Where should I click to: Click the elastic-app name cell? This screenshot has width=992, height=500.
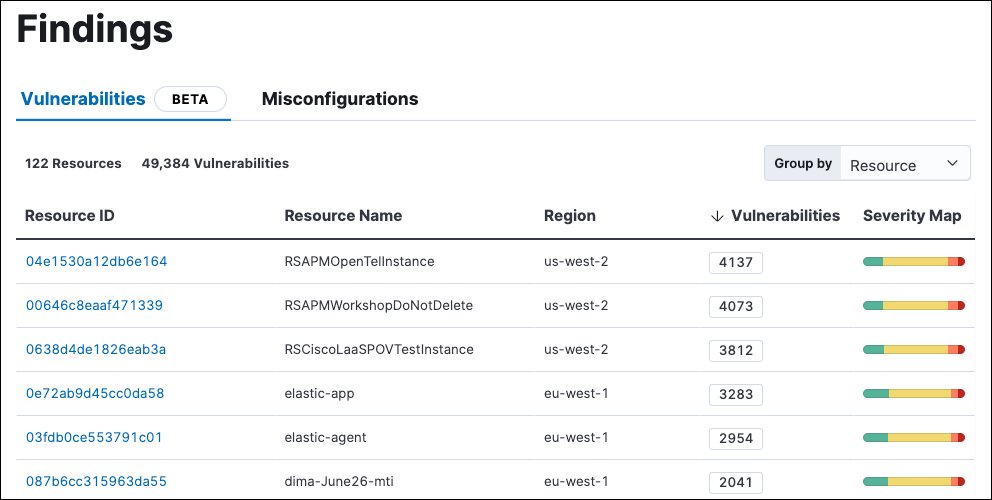pos(319,394)
